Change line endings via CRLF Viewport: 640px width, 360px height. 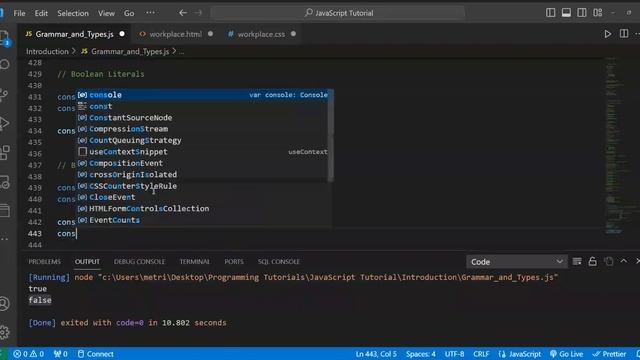(481, 354)
